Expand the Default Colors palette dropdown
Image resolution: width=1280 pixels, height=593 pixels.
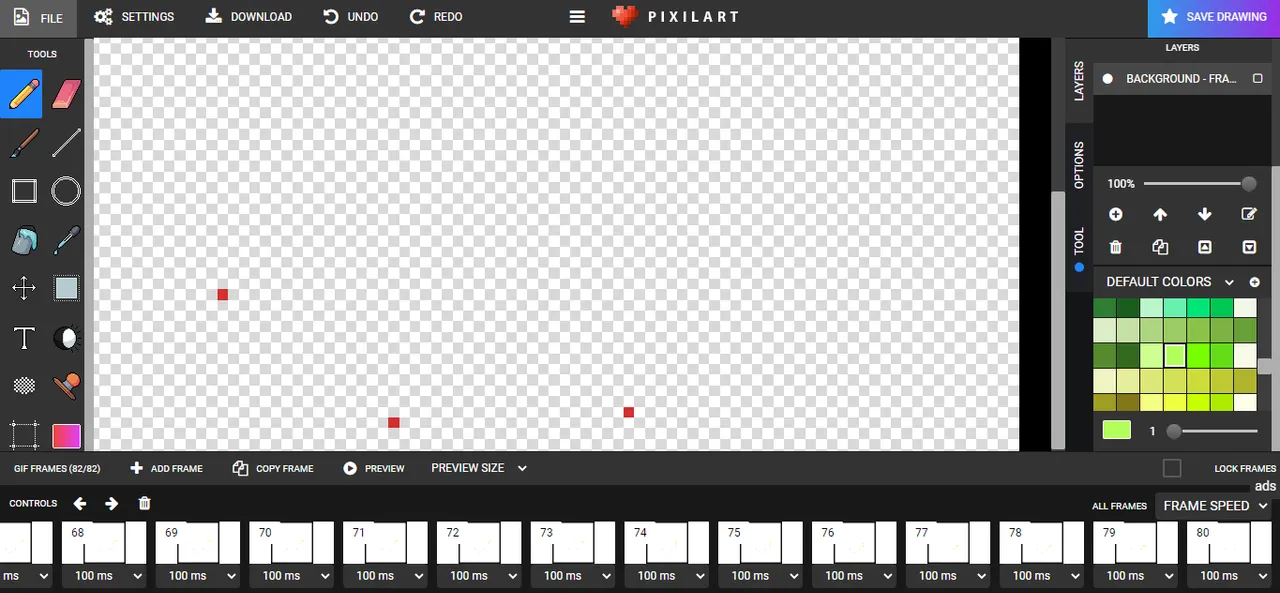(x=1229, y=282)
